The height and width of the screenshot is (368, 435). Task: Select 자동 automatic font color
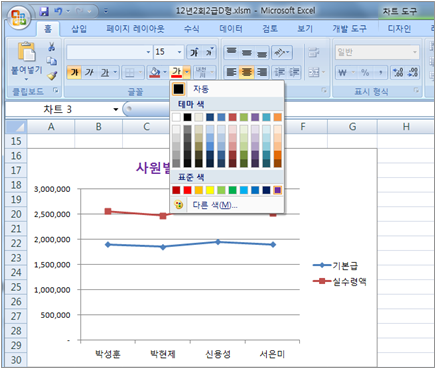click(x=201, y=89)
